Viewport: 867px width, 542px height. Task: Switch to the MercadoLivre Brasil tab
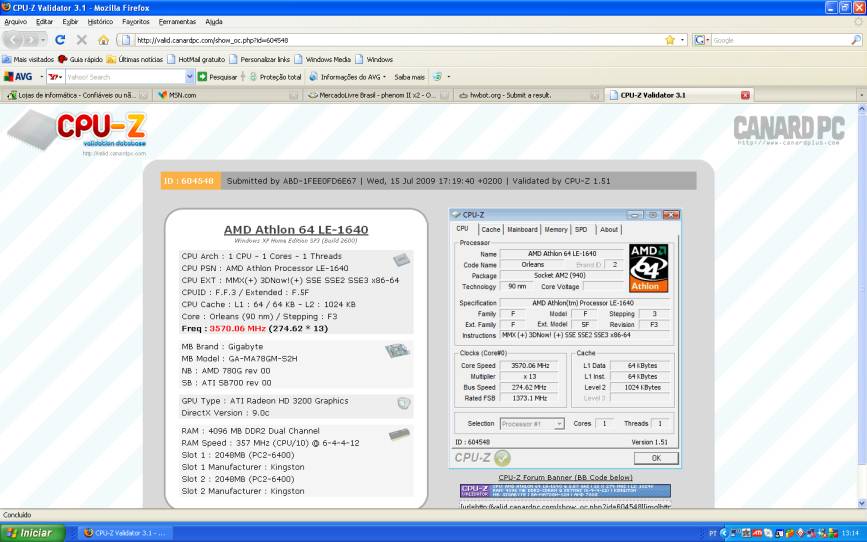[x=378, y=95]
